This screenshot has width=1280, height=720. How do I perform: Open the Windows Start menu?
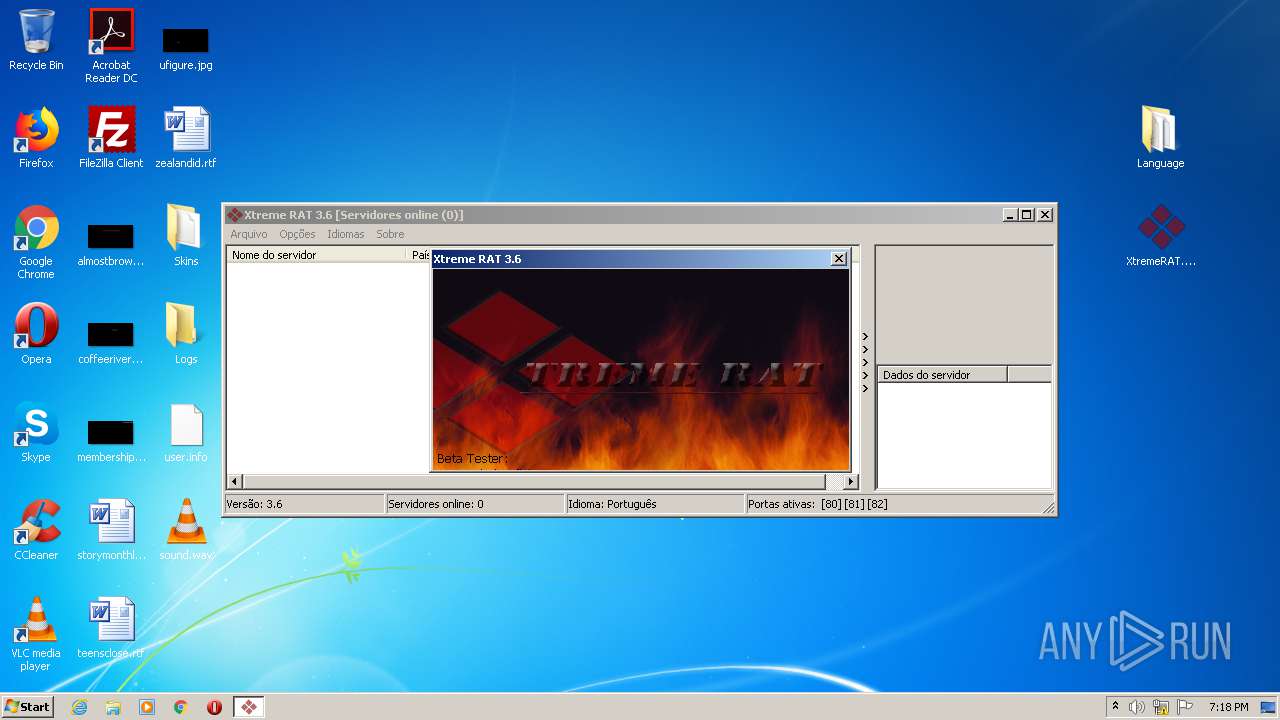coord(28,706)
